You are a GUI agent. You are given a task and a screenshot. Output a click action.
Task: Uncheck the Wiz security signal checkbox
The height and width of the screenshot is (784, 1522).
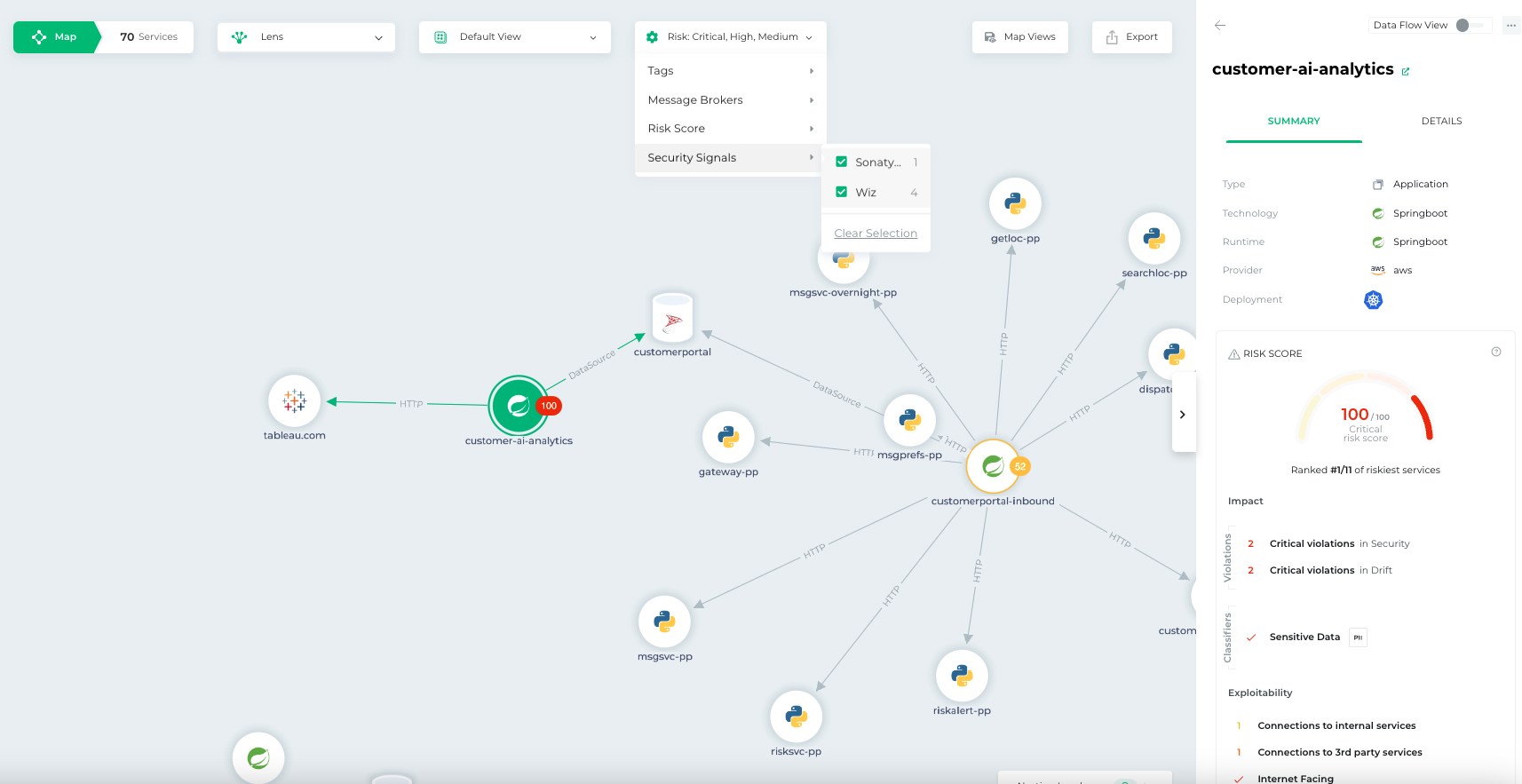842,192
